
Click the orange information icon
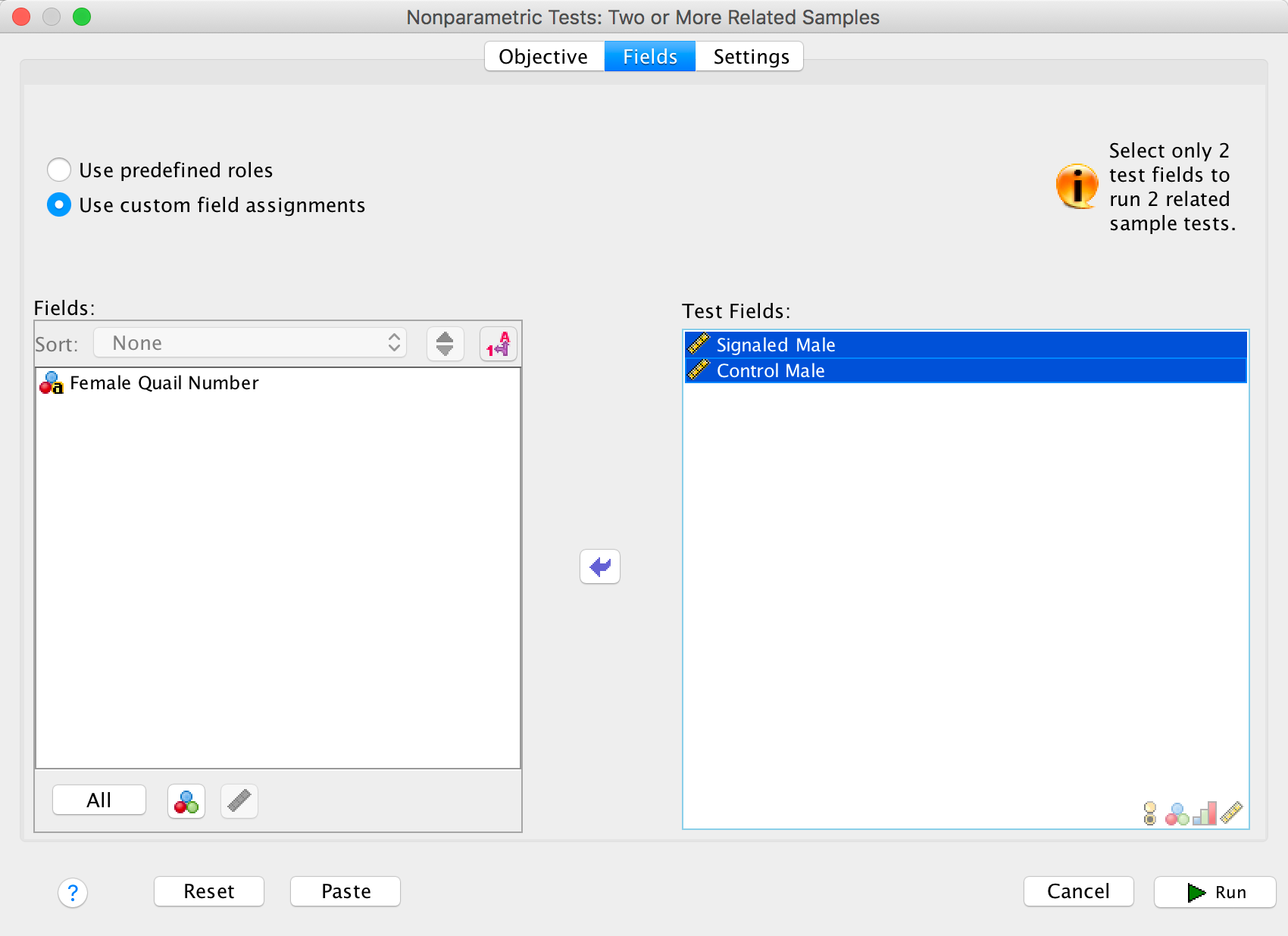(1077, 186)
